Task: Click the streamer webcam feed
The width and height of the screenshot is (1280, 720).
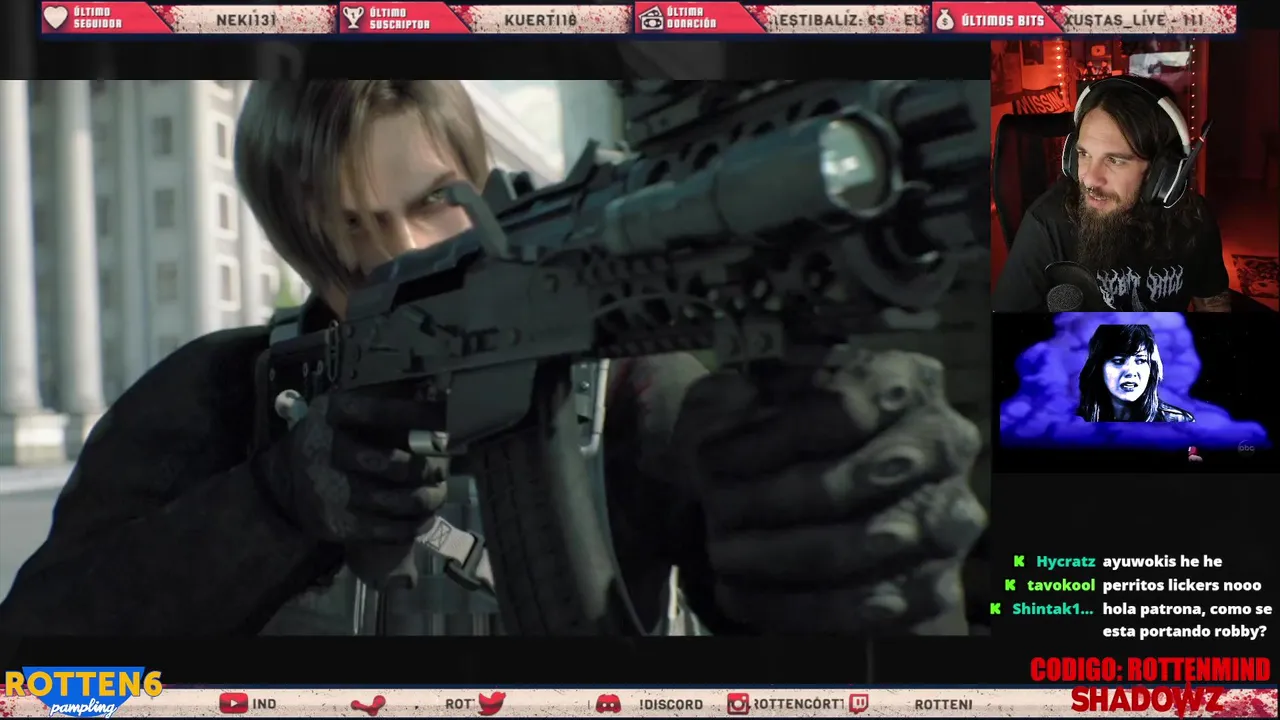Action: pos(1135,175)
